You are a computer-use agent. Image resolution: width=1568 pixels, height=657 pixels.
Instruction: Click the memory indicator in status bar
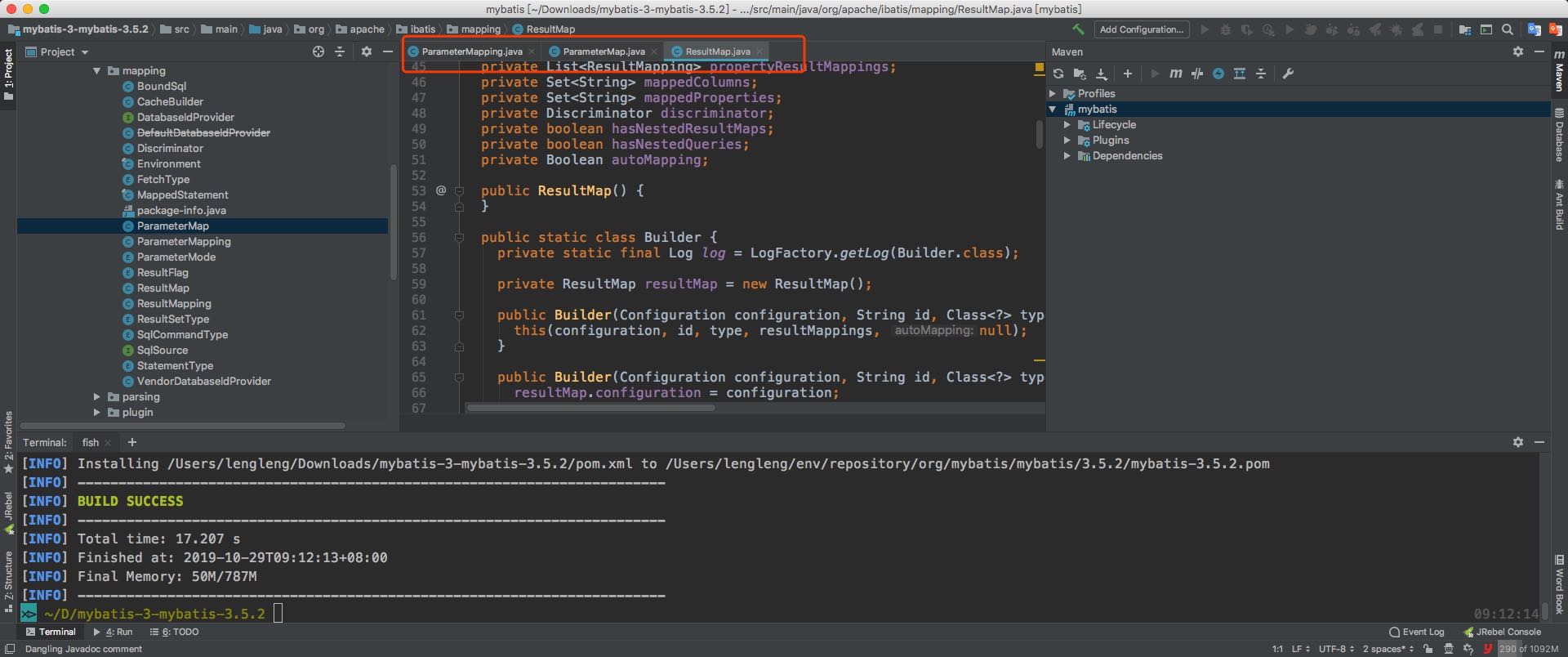click(1528, 649)
